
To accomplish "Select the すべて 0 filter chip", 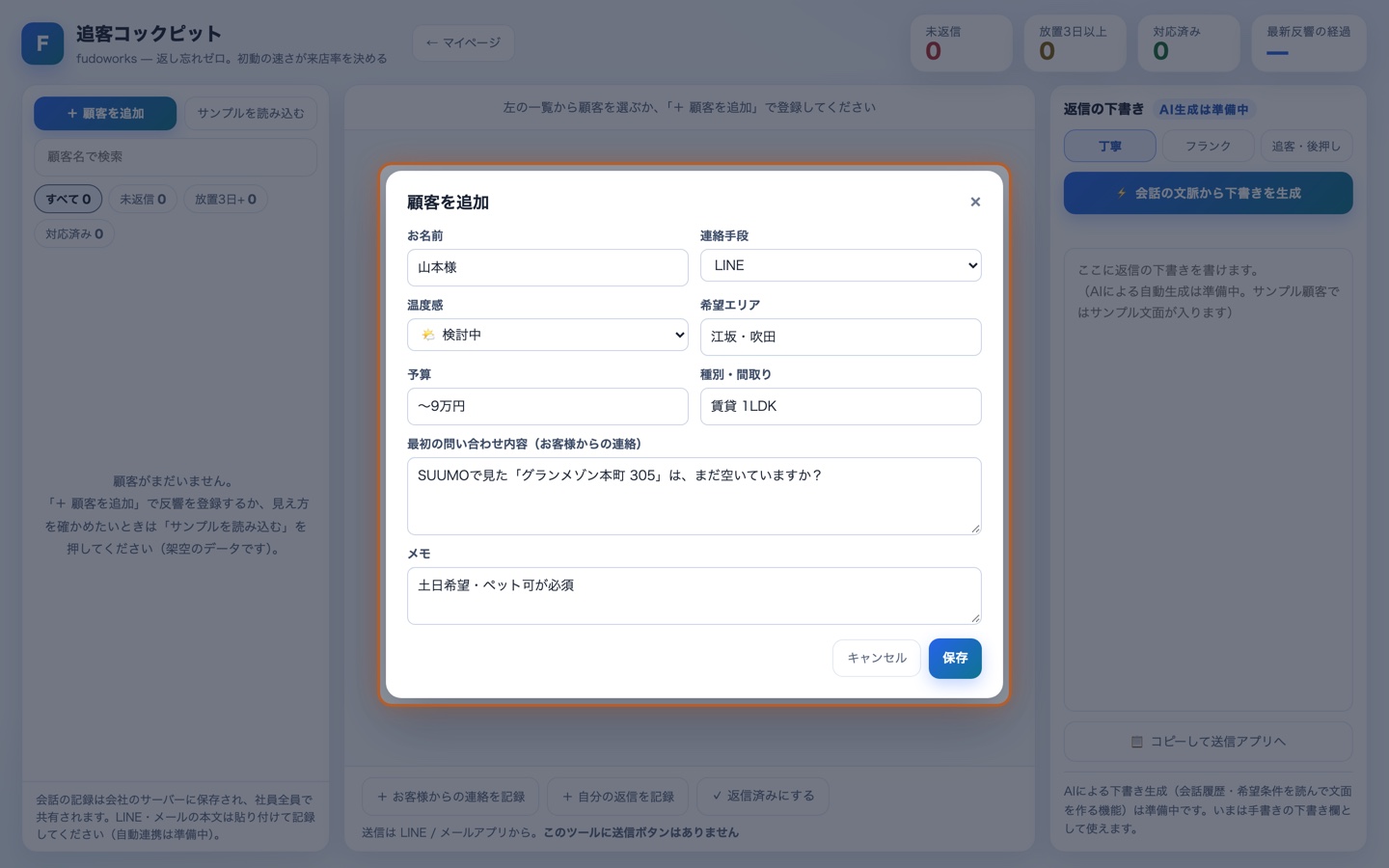I will [x=68, y=199].
